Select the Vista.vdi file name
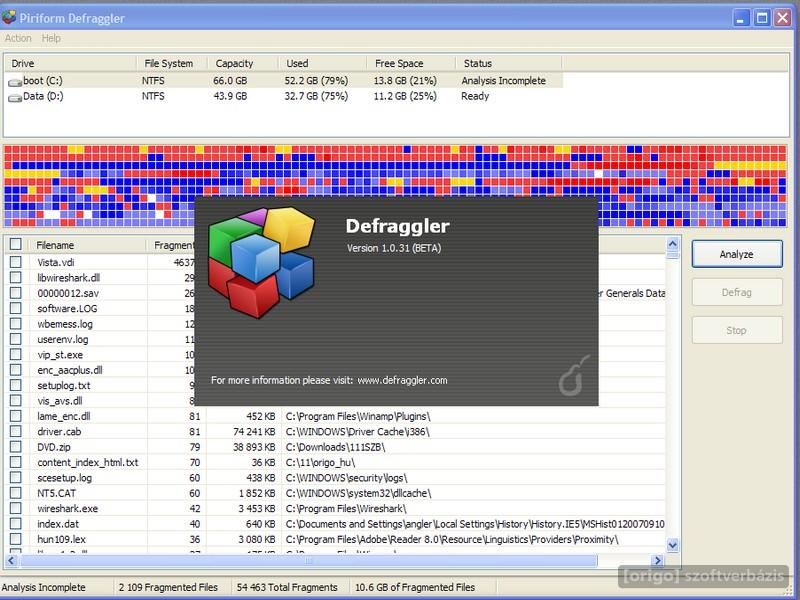 (56, 262)
